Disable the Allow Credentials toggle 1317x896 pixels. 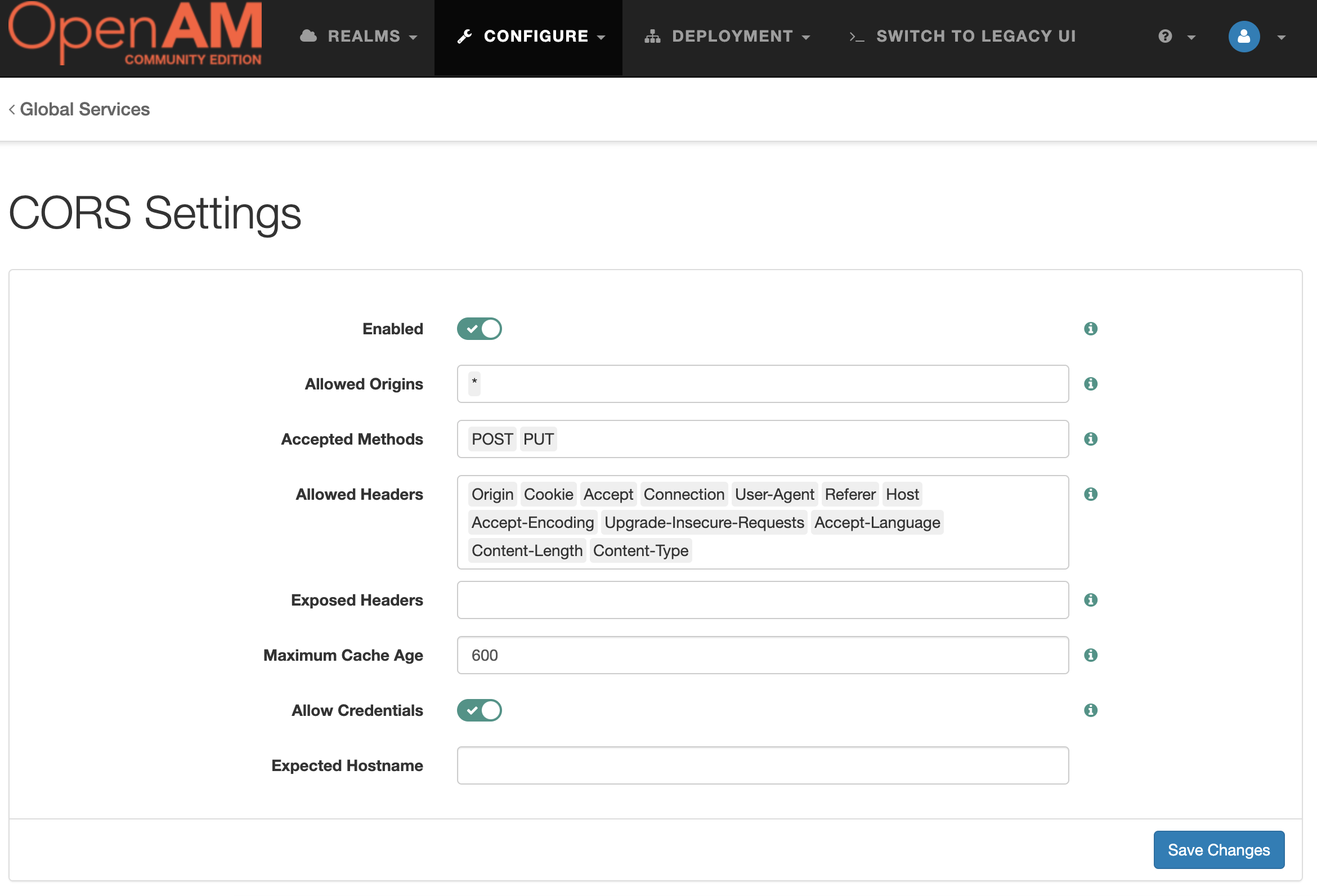[x=480, y=711]
